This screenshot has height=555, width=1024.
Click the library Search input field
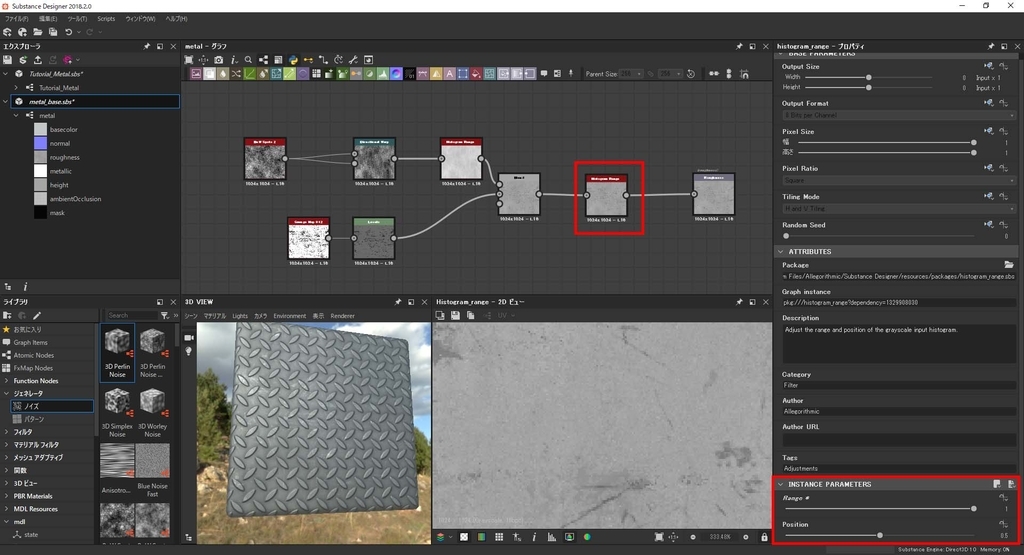click(131, 315)
